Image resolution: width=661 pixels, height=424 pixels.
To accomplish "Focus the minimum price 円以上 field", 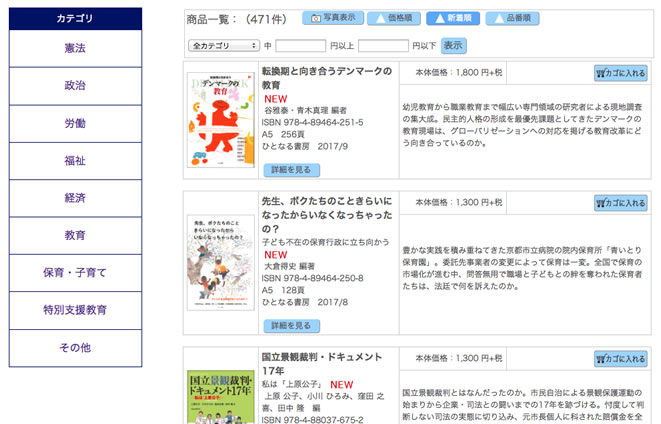I will [301, 46].
